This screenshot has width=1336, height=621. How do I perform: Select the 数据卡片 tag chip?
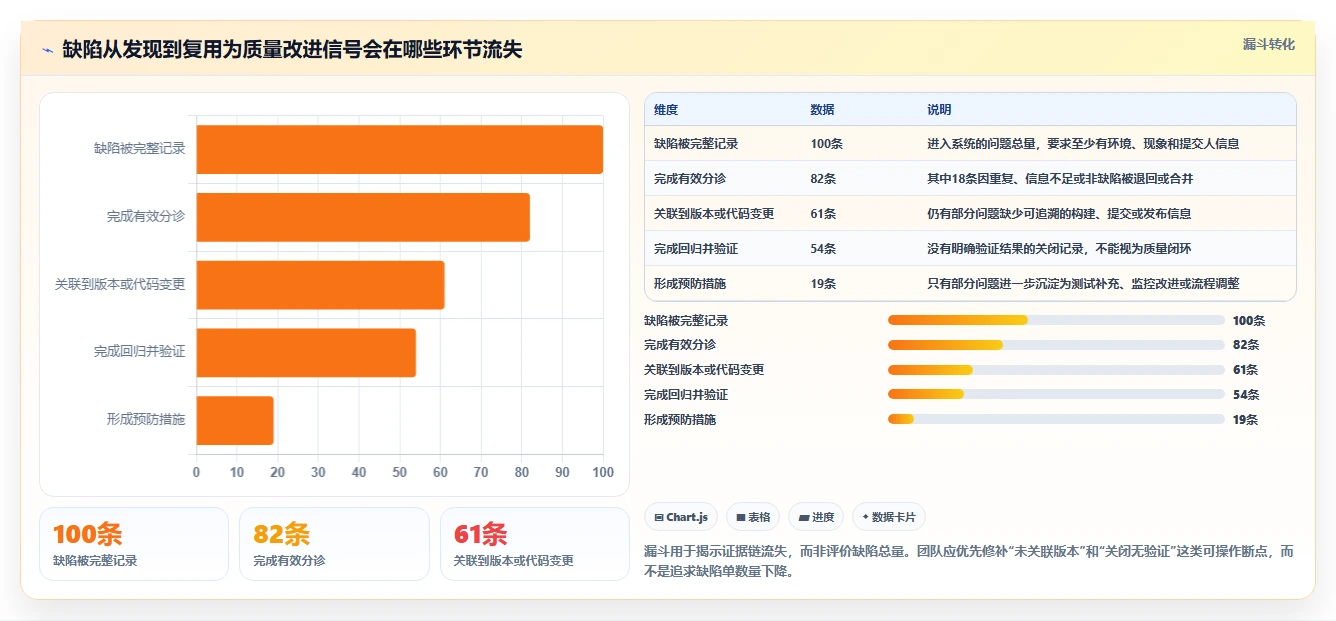pyautogui.click(x=889, y=517)
